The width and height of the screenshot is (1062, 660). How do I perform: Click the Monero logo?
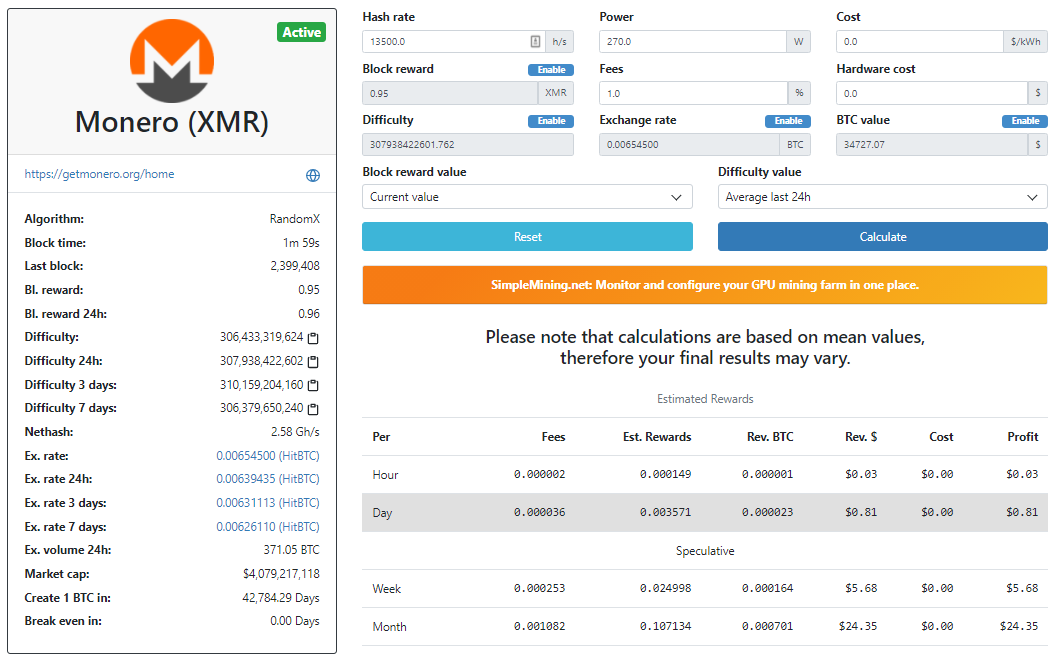click(172, 61)
